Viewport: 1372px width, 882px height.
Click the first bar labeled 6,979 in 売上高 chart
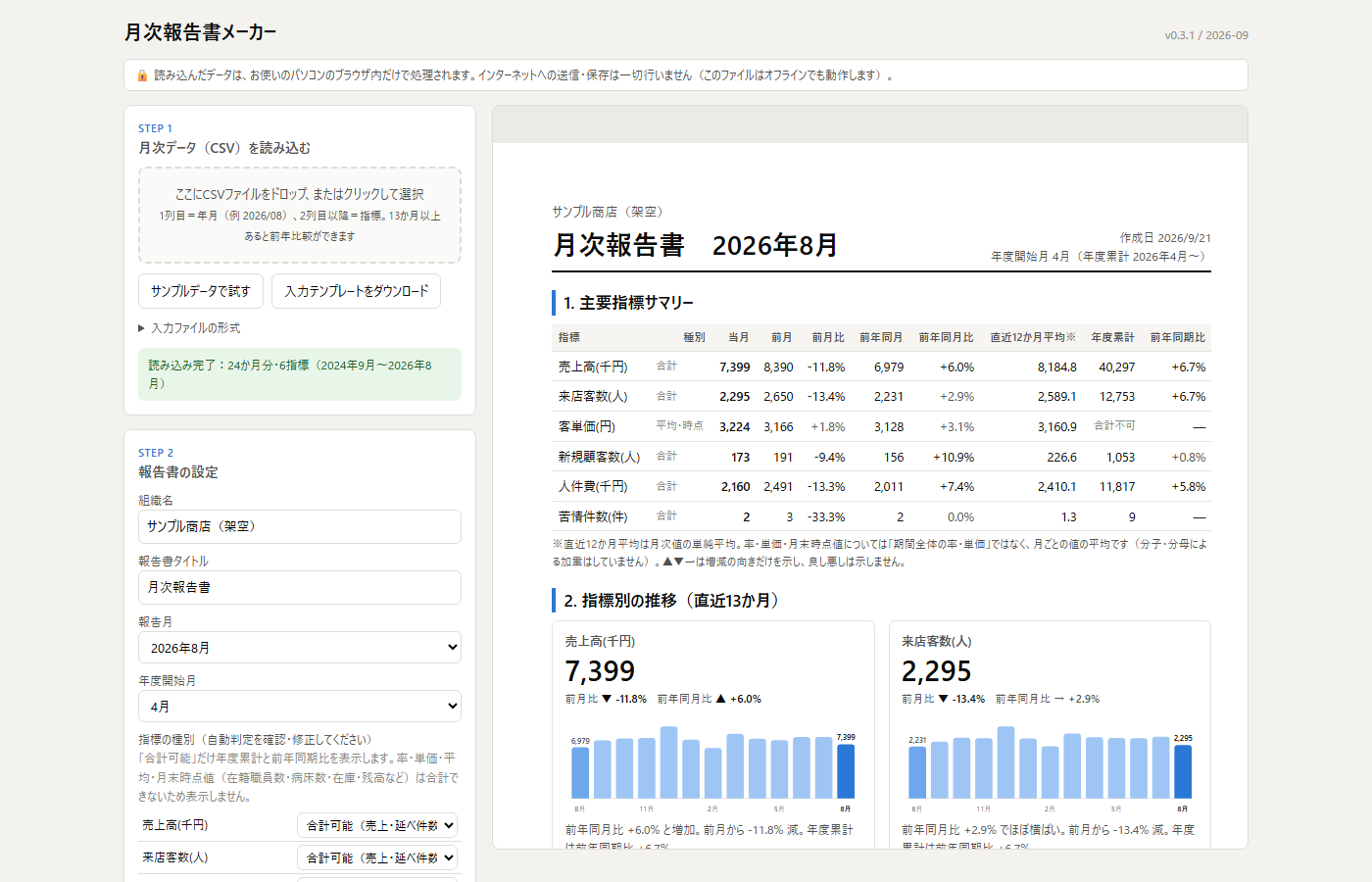point(580,773)
